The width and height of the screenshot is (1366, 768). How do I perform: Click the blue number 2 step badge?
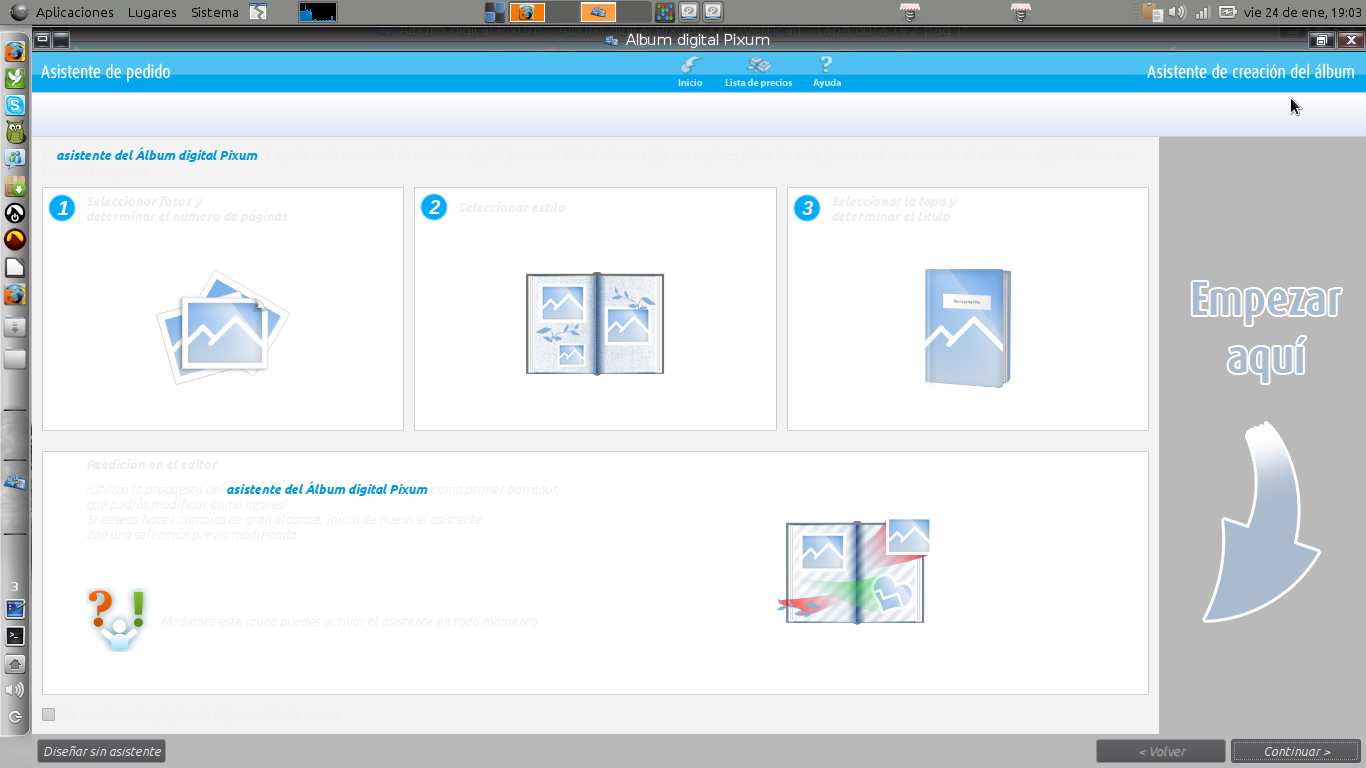[x=434, y=207]
